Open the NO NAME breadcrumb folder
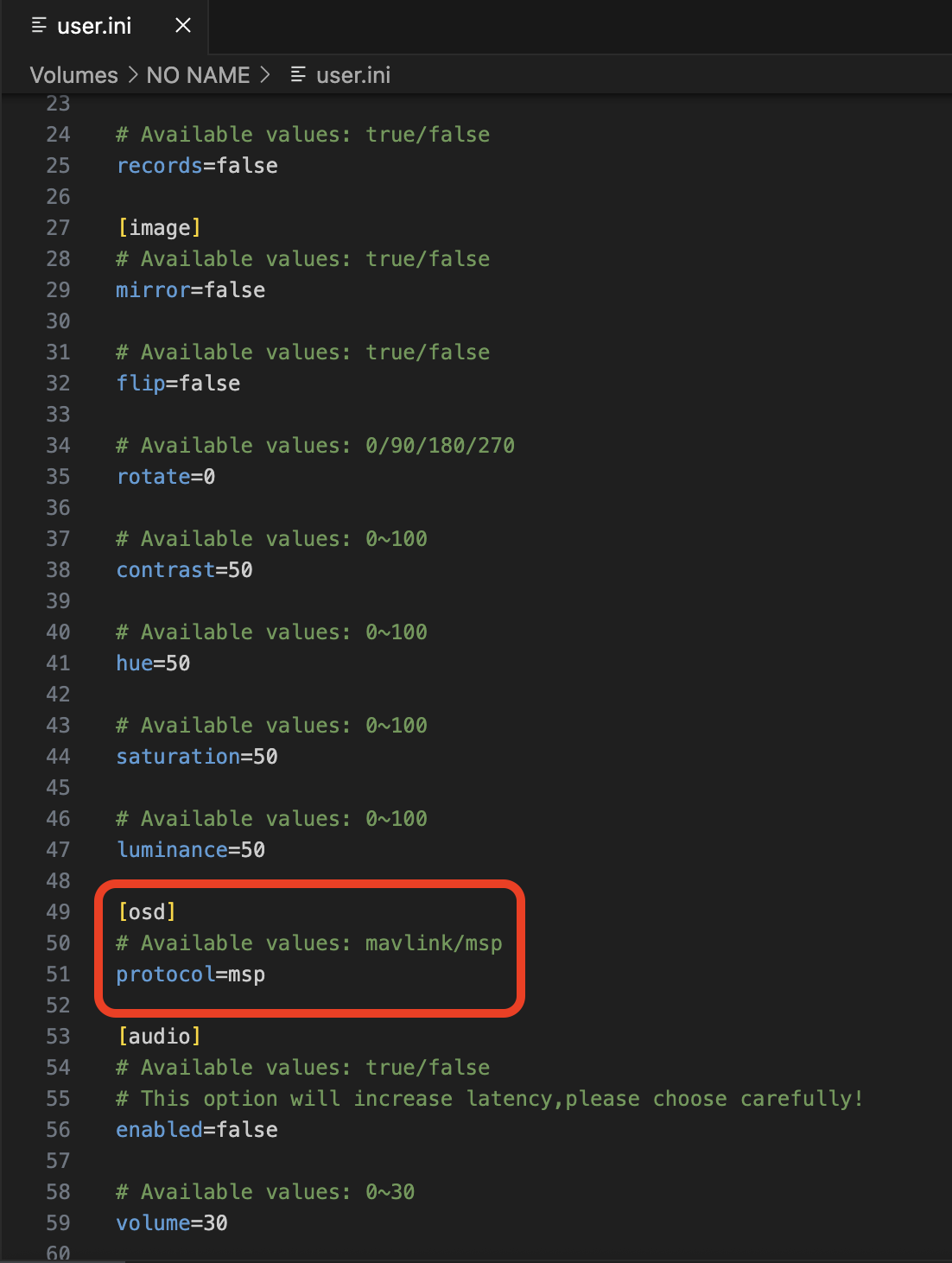 point(198,75)
